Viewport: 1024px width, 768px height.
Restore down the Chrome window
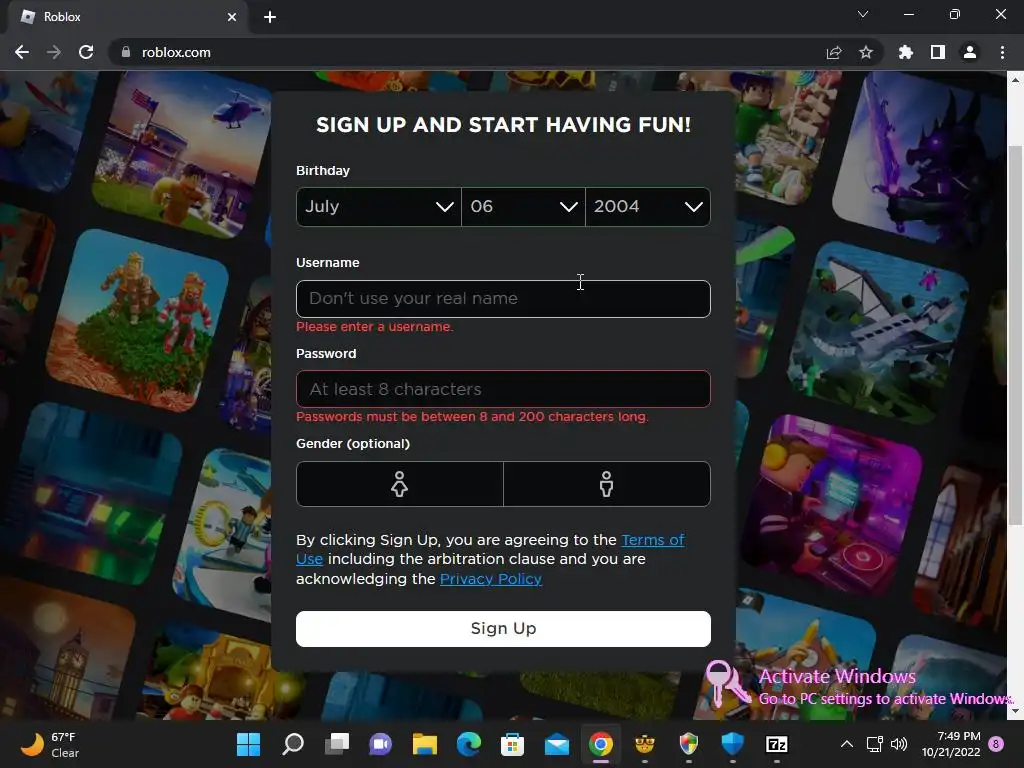pyautogui.click(x=955, y=14)
